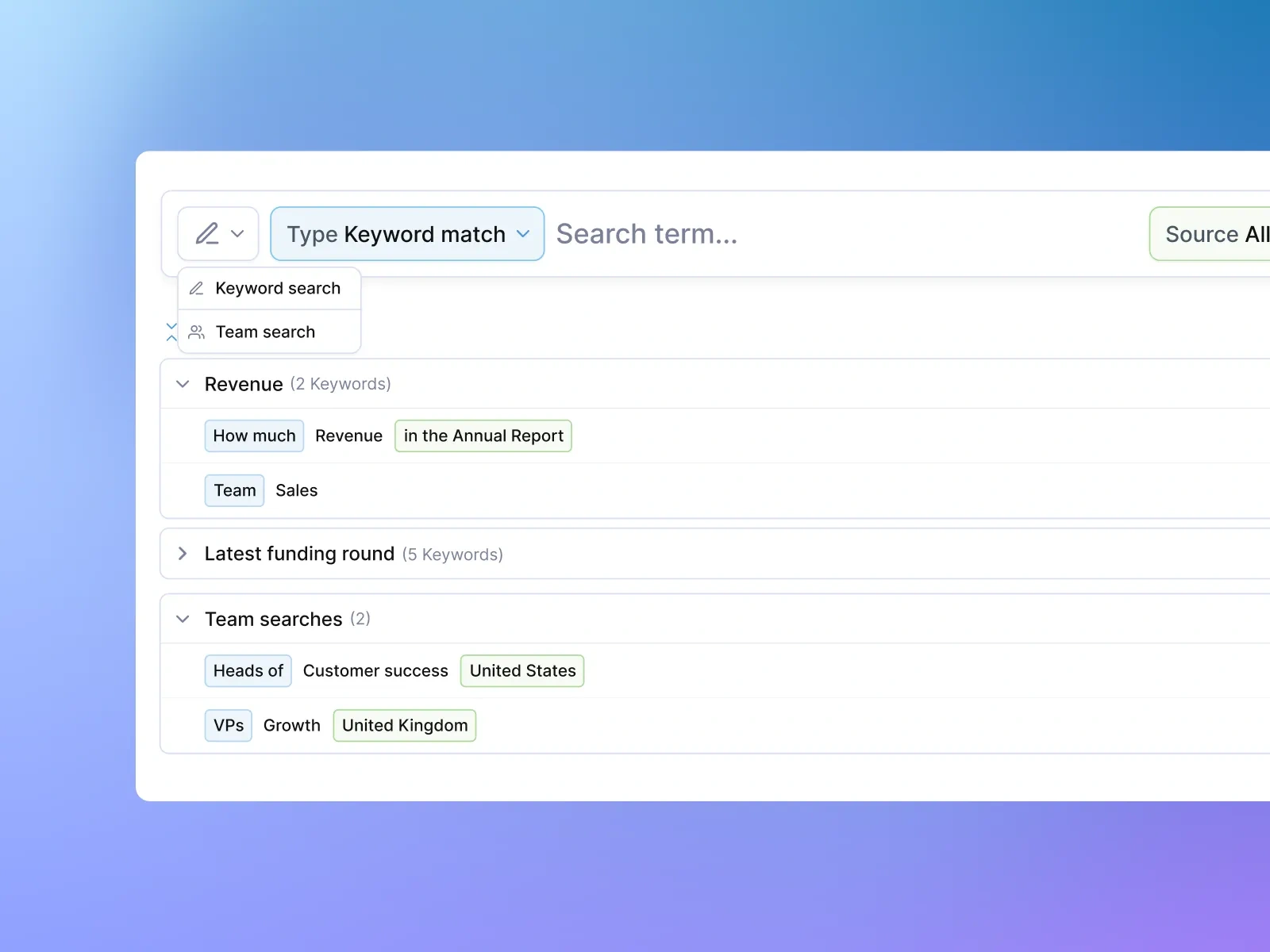Click the Revenue keyword in first row

tap(348, 436)
